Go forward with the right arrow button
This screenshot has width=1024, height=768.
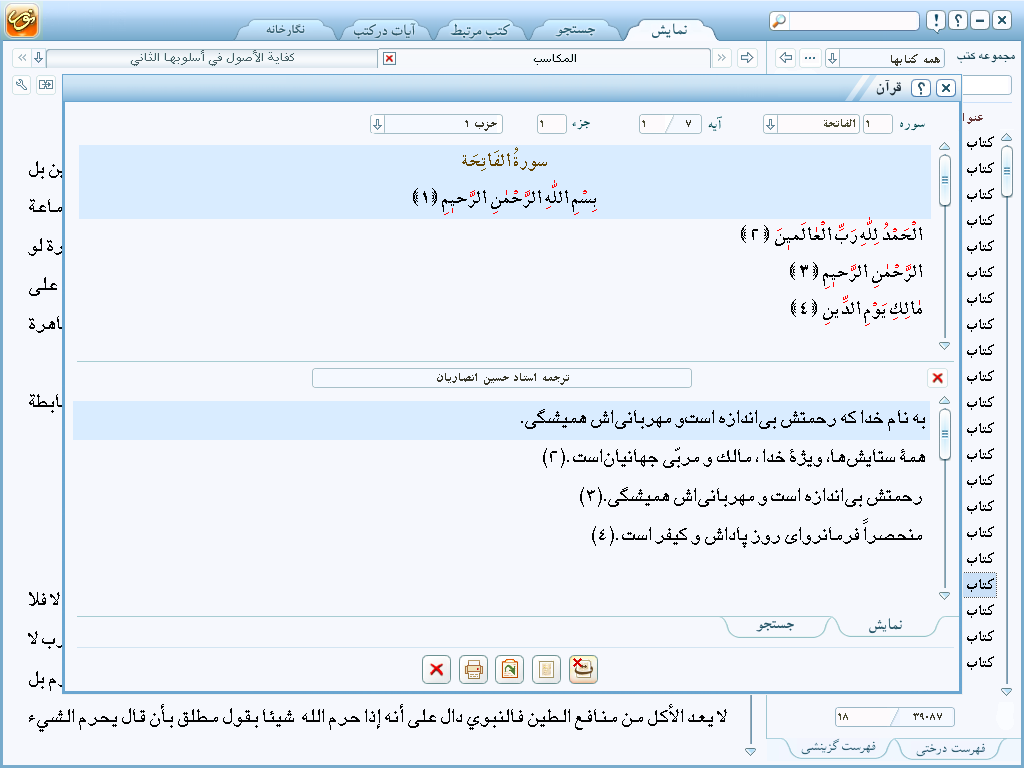[747, 58]
